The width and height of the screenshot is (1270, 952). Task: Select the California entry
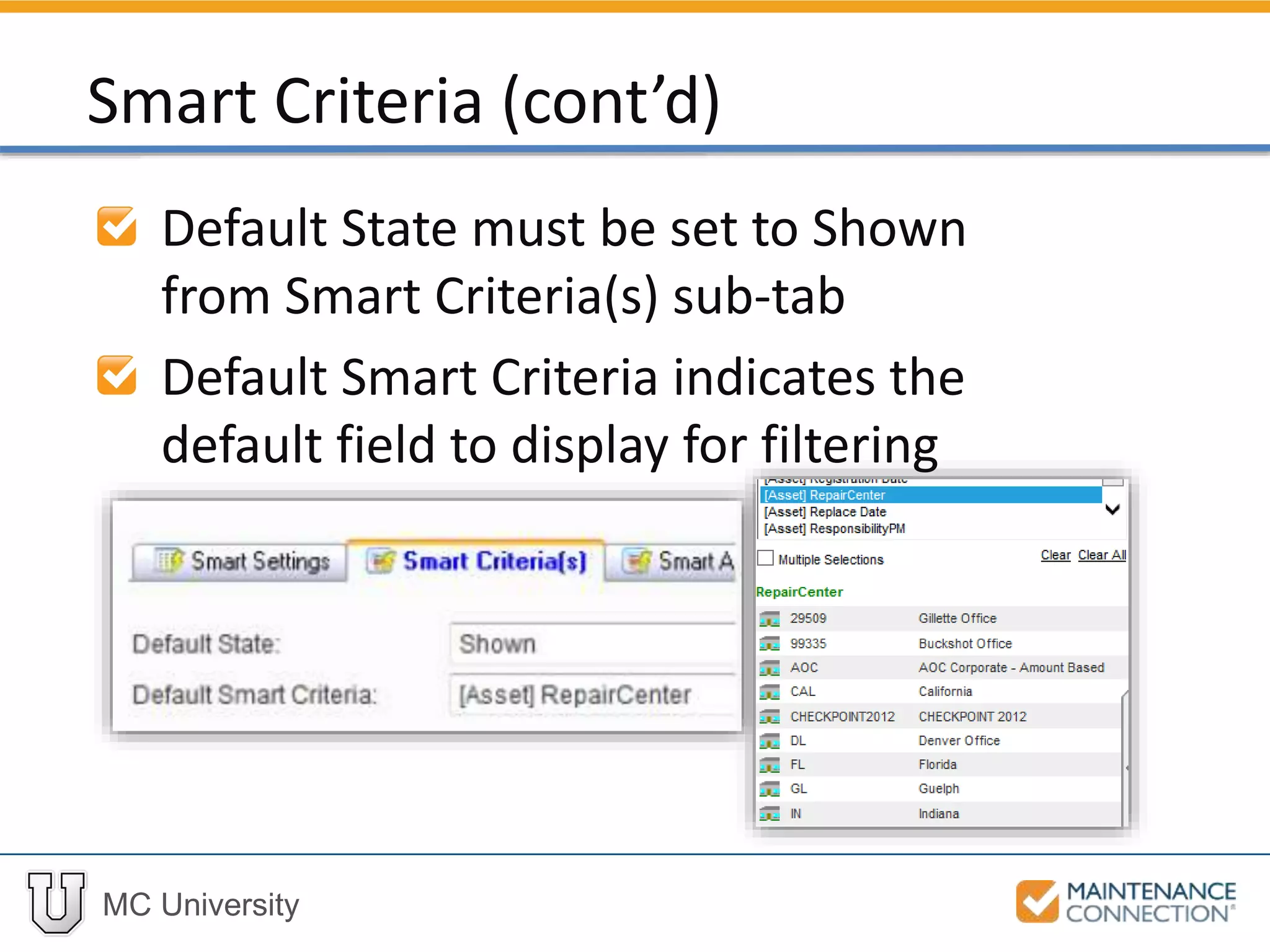tap(945, 692)
